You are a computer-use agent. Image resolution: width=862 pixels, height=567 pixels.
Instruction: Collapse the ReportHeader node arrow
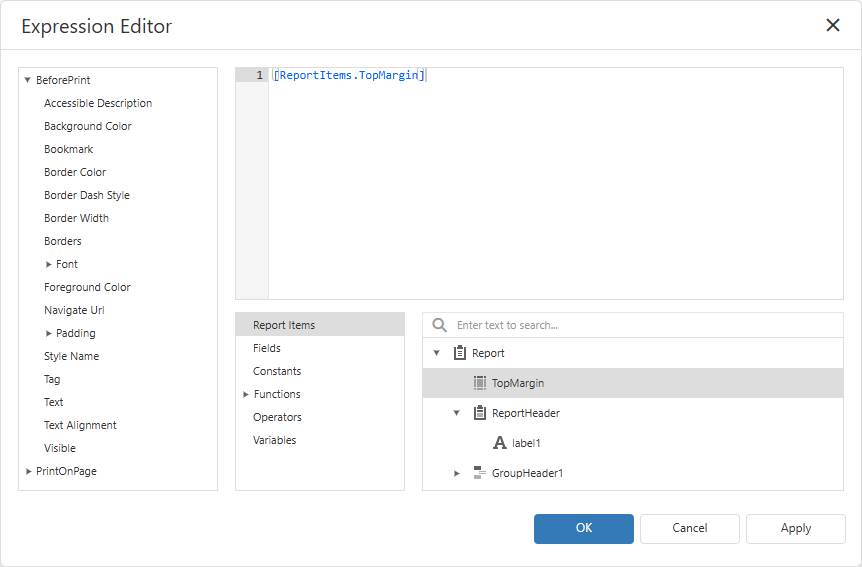pos(456,413)
